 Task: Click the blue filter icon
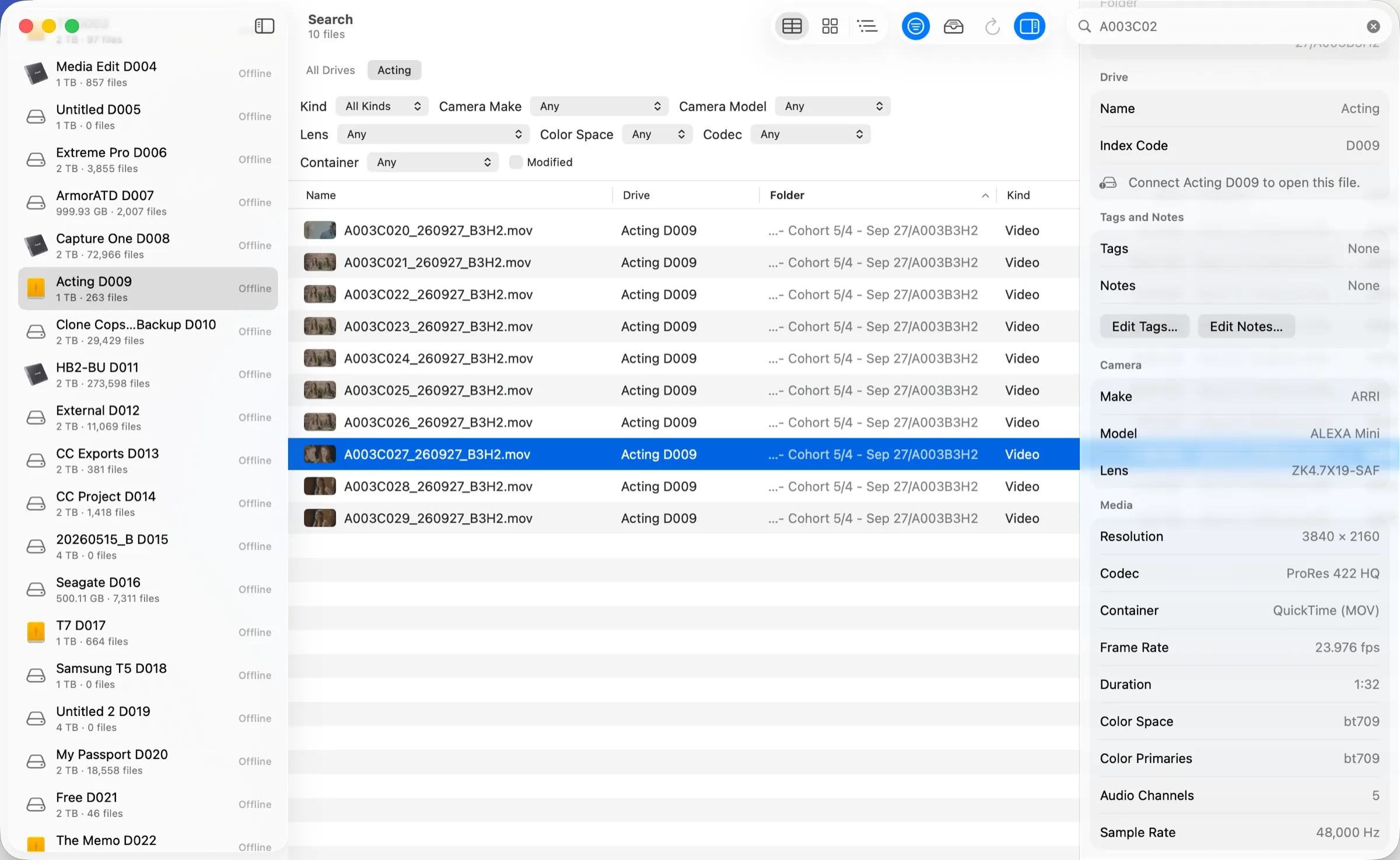915,26
